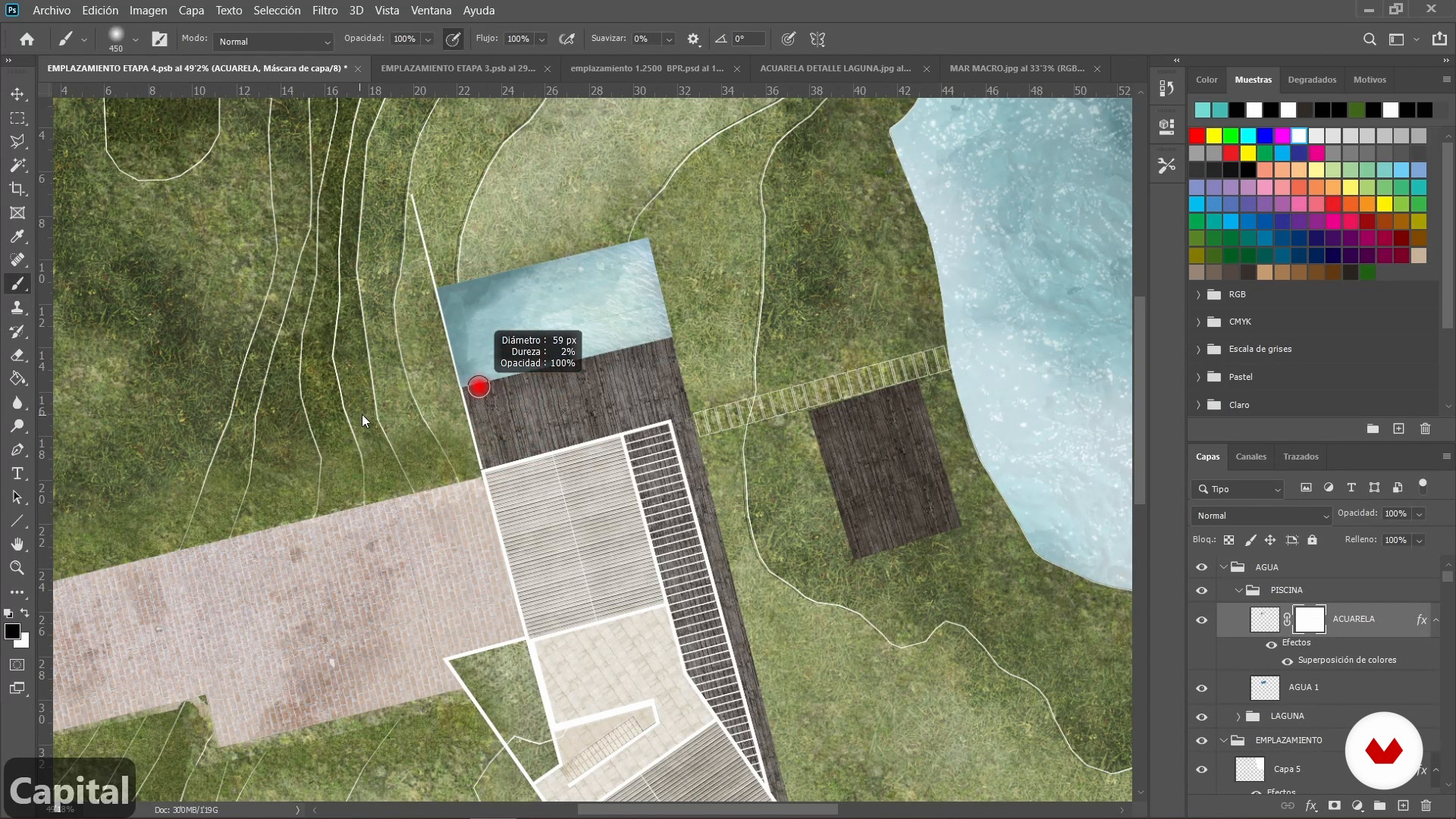Select the Frame tool

[x=17, y=212]
